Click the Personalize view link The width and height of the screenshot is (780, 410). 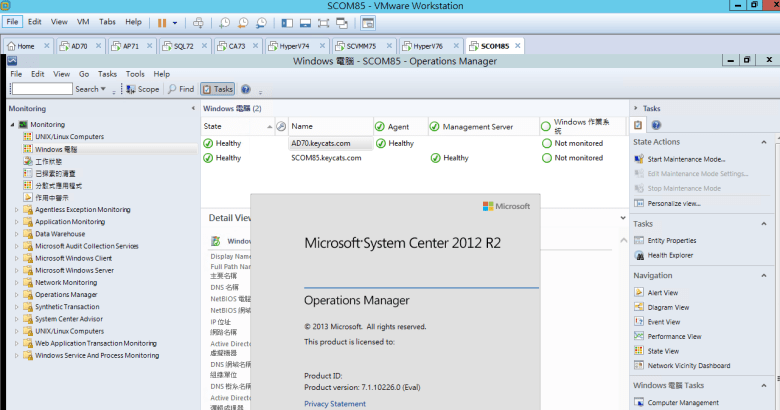674,203
